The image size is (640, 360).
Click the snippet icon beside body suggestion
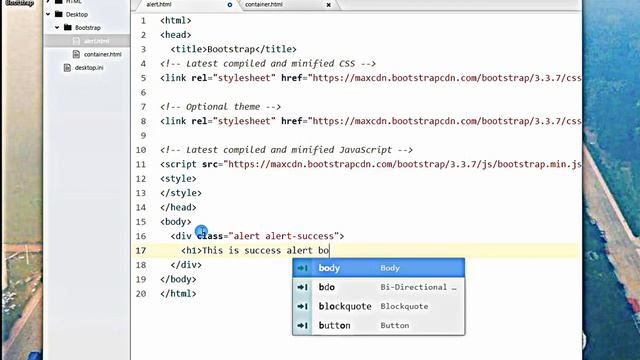(x=302, y=268)
